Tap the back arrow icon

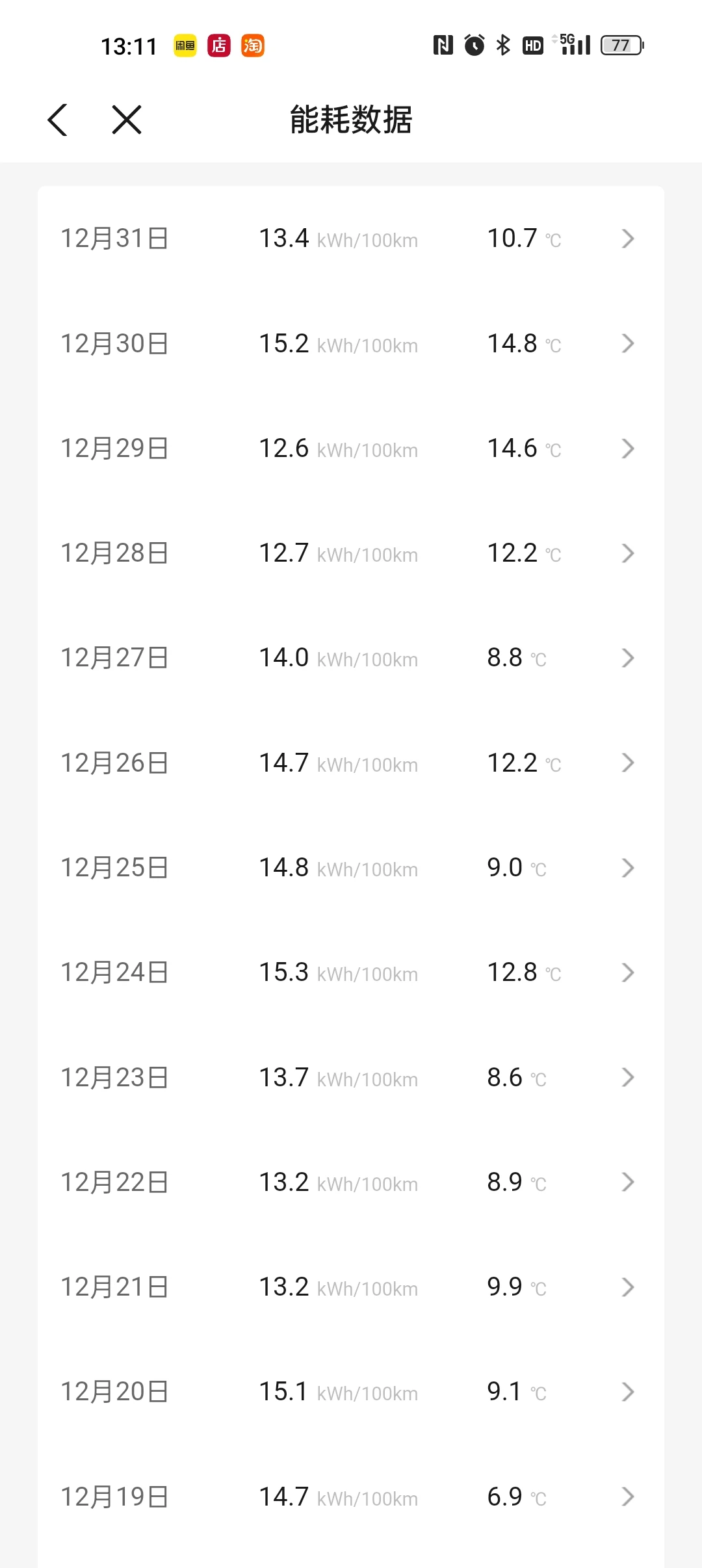point(58,120)
